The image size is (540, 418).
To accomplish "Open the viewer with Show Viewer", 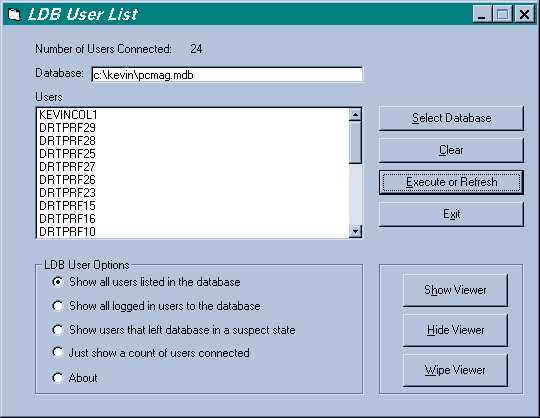I will pos(455,290).
